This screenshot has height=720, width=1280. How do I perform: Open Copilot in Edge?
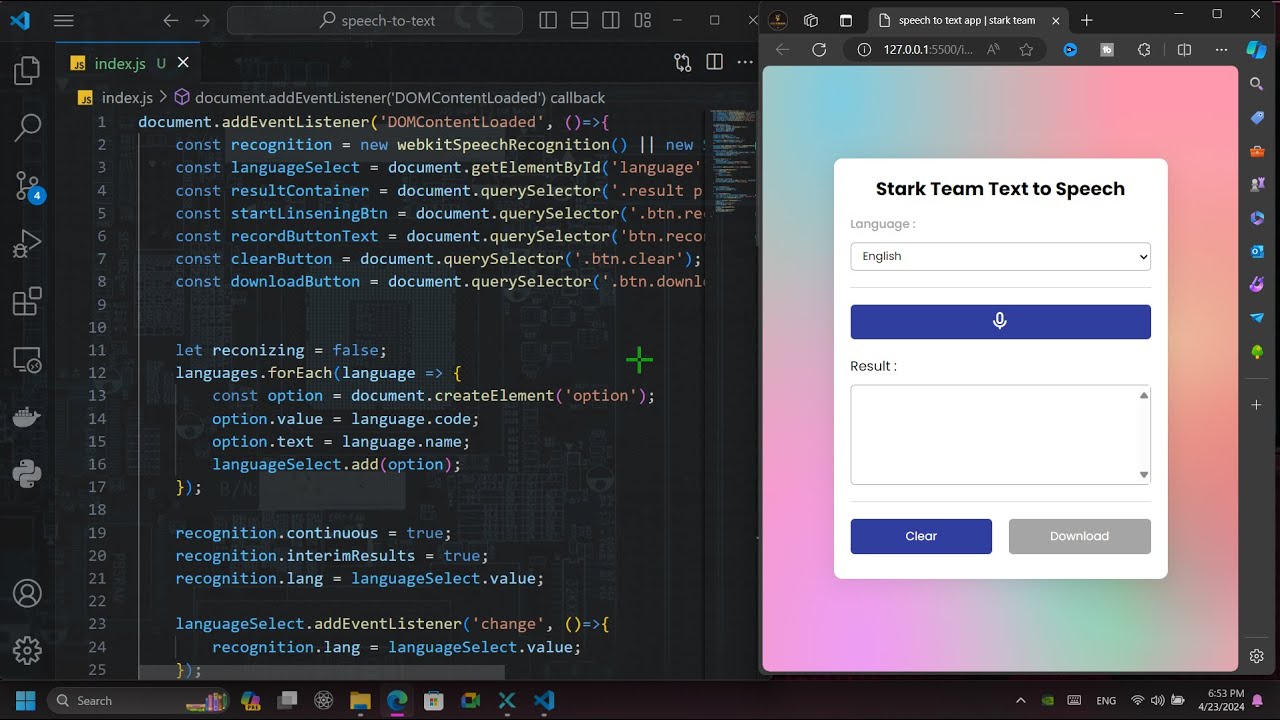coord(1257,49)
